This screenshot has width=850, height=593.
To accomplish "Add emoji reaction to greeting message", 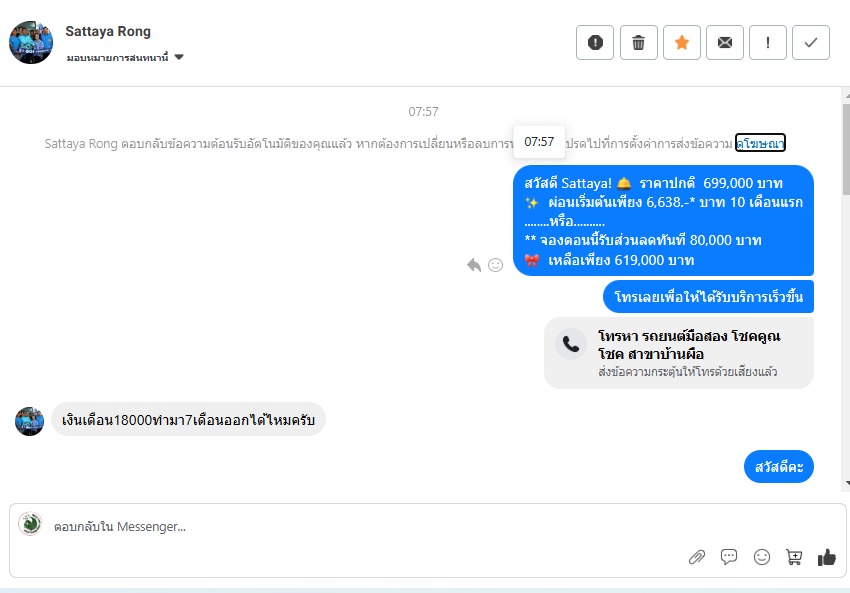I will click(x=495, y=265).
